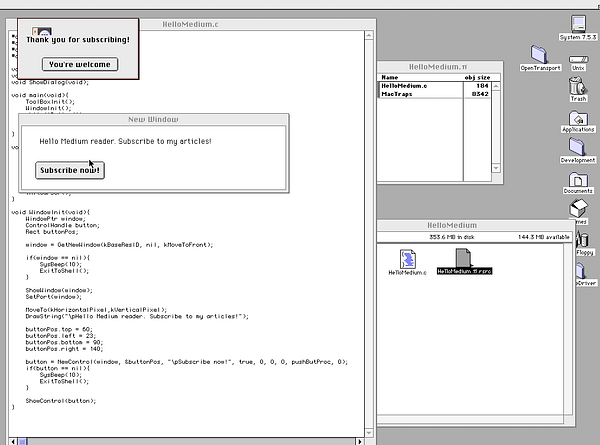Click the "void main(void){" code line
This screenshot has height=445, width=600.
coord(40,95)
